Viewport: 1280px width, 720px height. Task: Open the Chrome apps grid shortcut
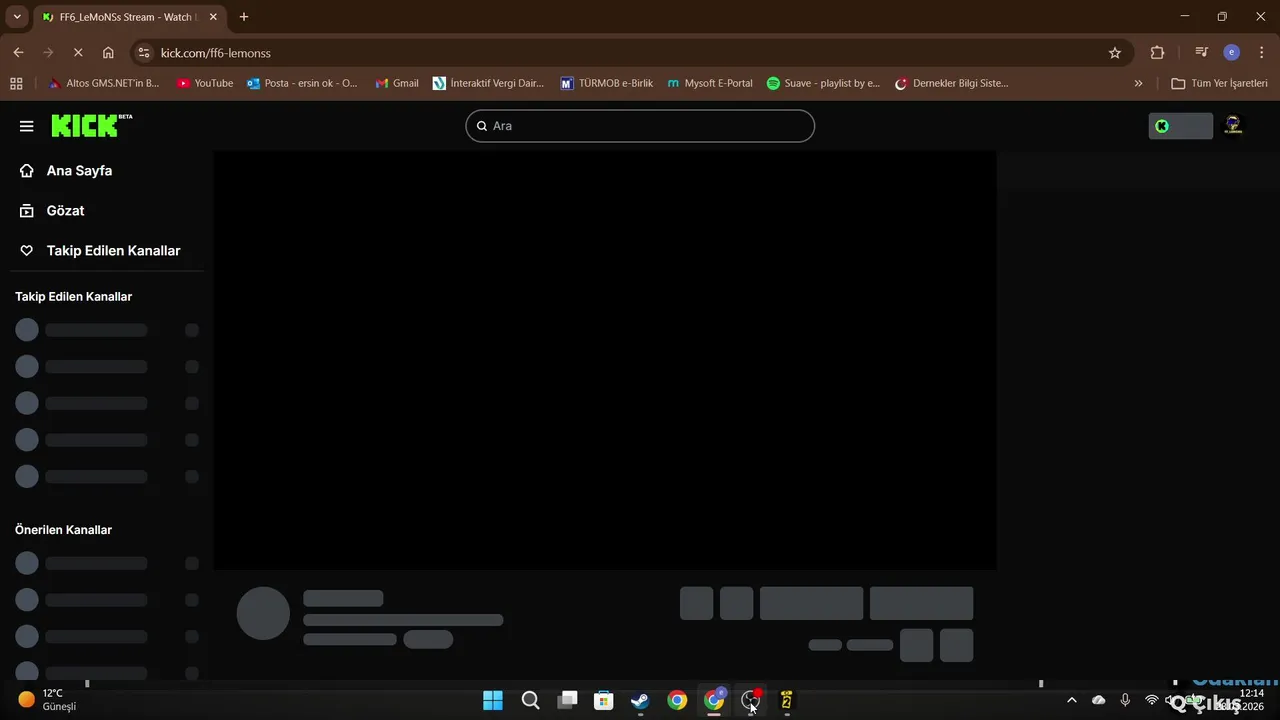pos(16,83)
